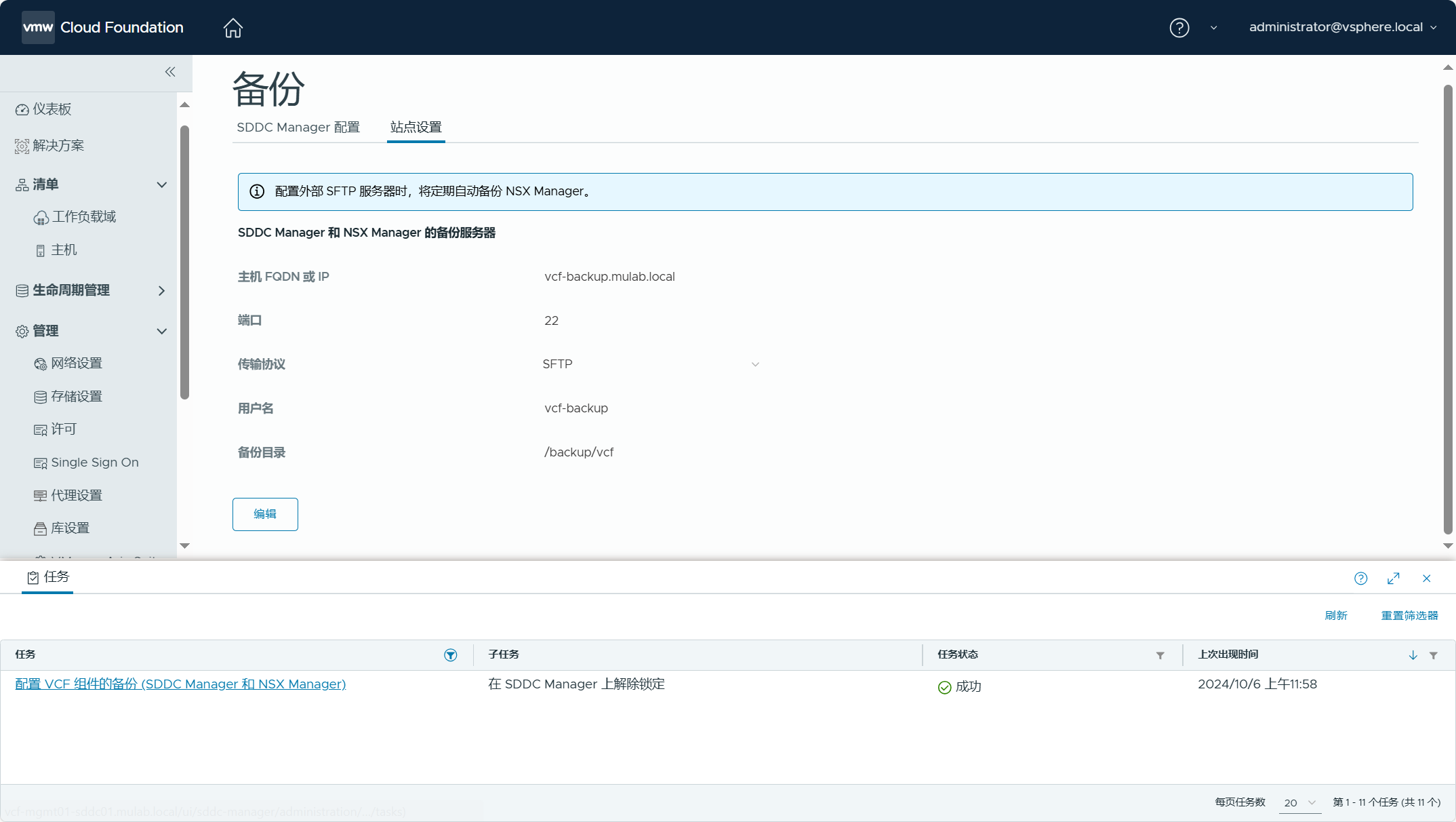Click the 仪表板 gauge icon
This screenshot has width=1456, height=822.
click(22, 110)
